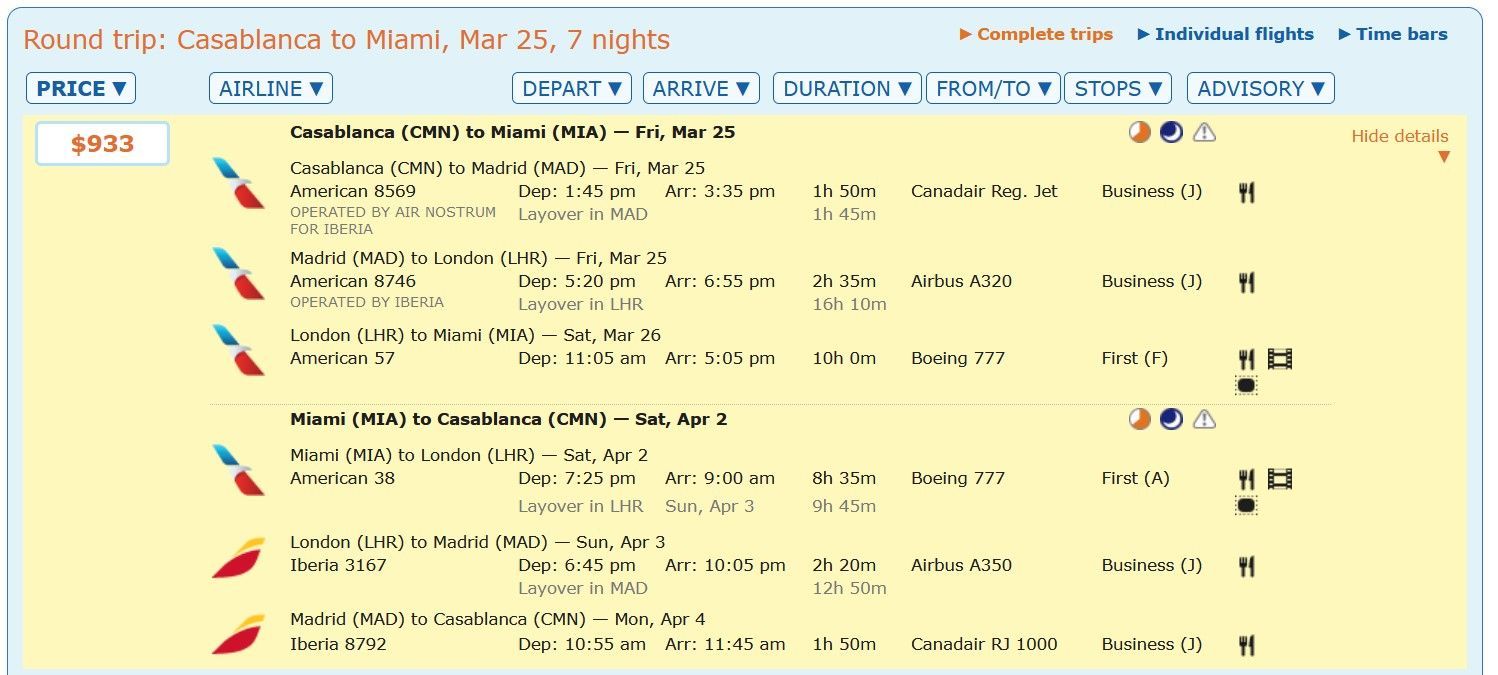Click the orange long layover icon for return trip
The height and width of the screenshot is (675, 1498).
pyautogui.click(x=1140, y=419)
